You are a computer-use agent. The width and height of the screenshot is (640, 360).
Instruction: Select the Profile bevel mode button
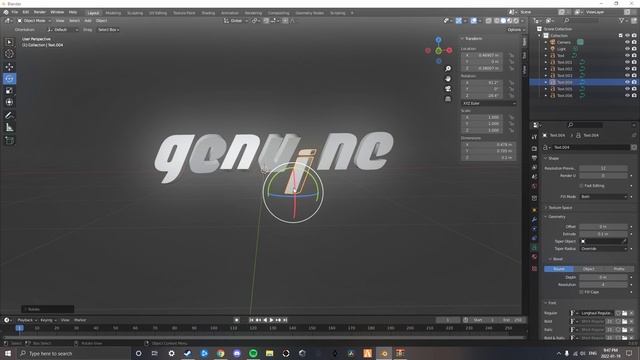click(x=619, y=269)
